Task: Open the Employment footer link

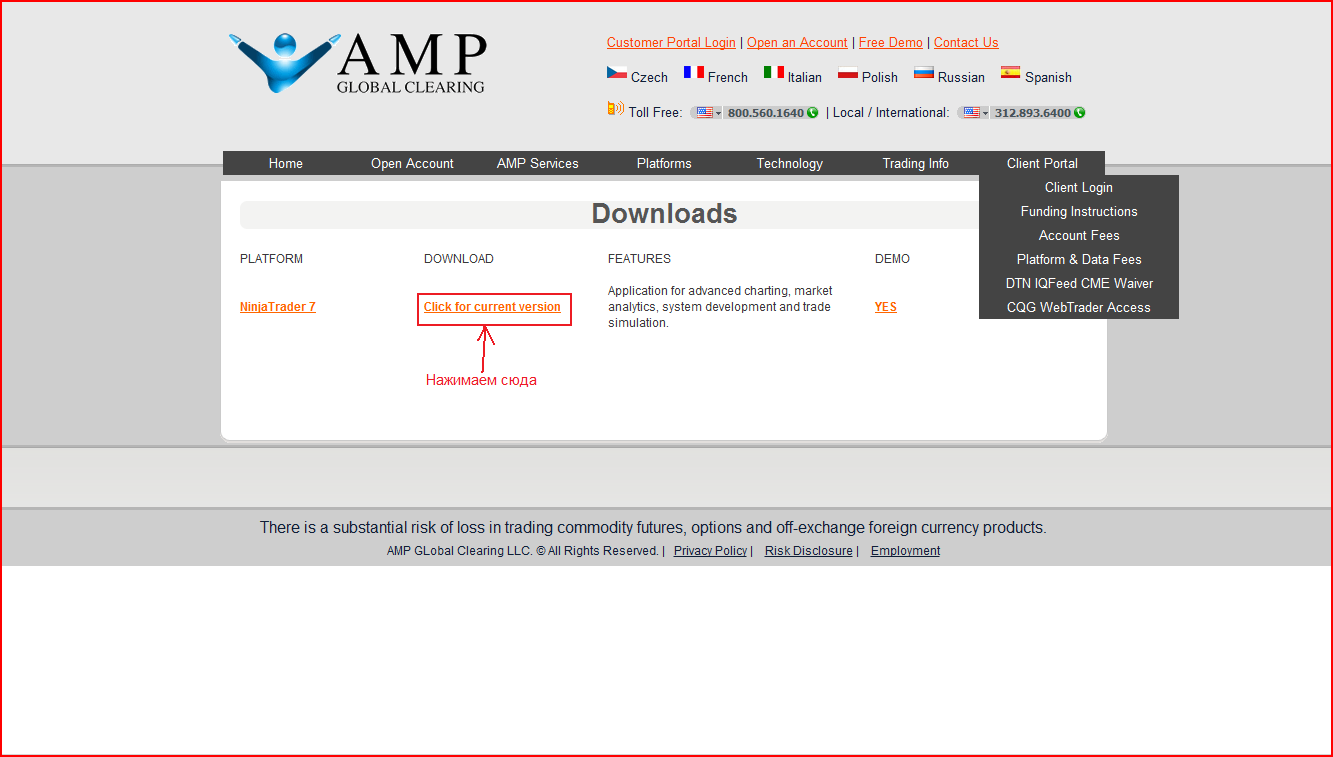Action: point(905,551)
